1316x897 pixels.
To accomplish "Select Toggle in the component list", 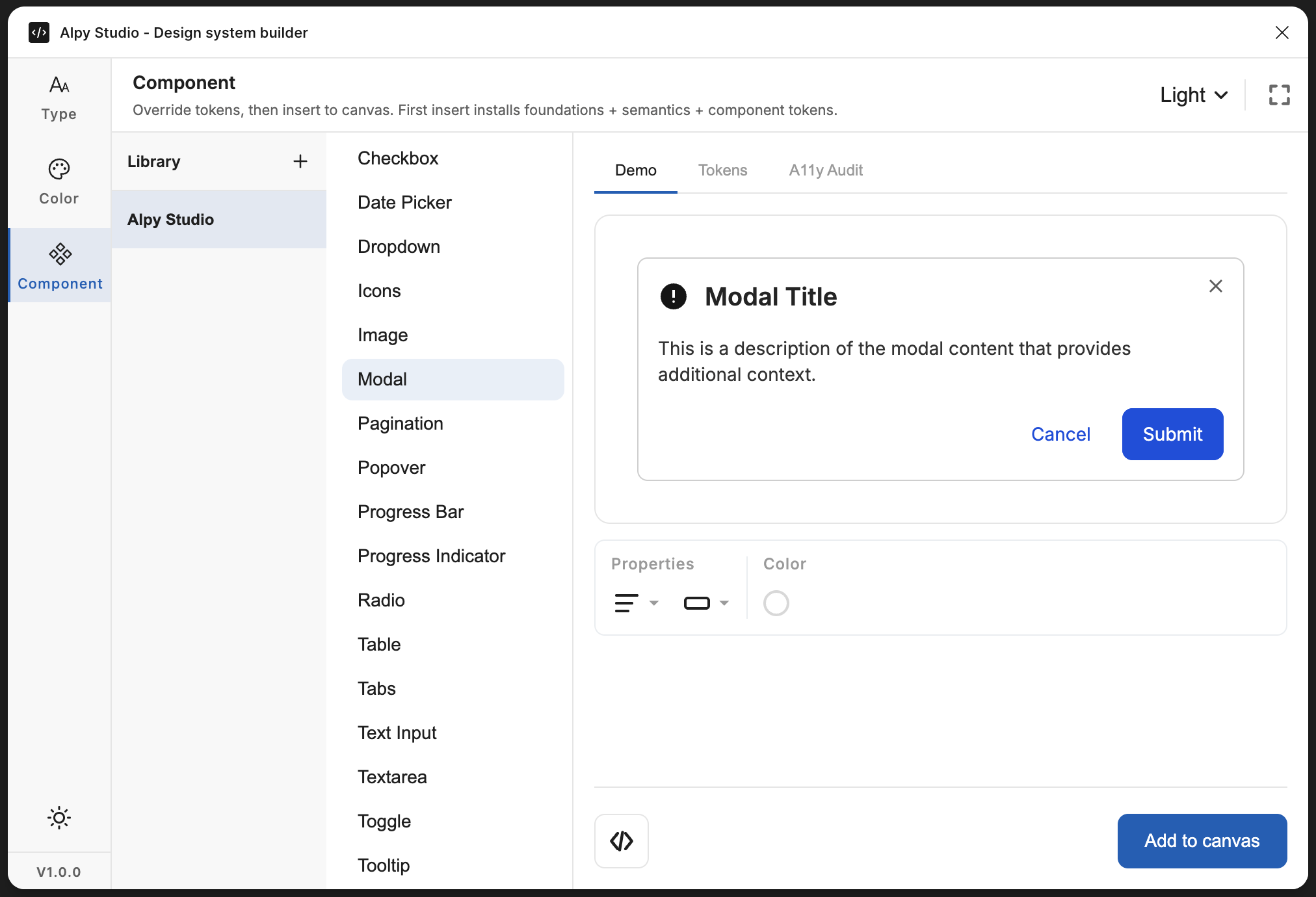I will (x=384, y=822).
